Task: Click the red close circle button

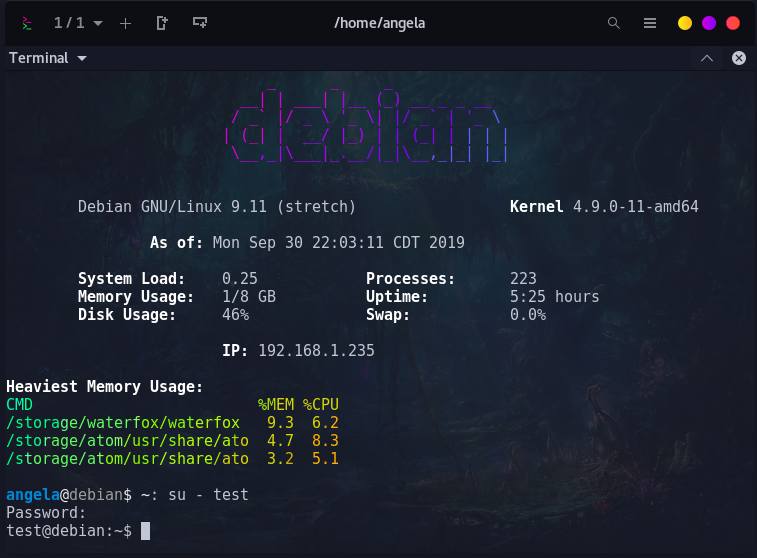Action: tap(733, 23)
